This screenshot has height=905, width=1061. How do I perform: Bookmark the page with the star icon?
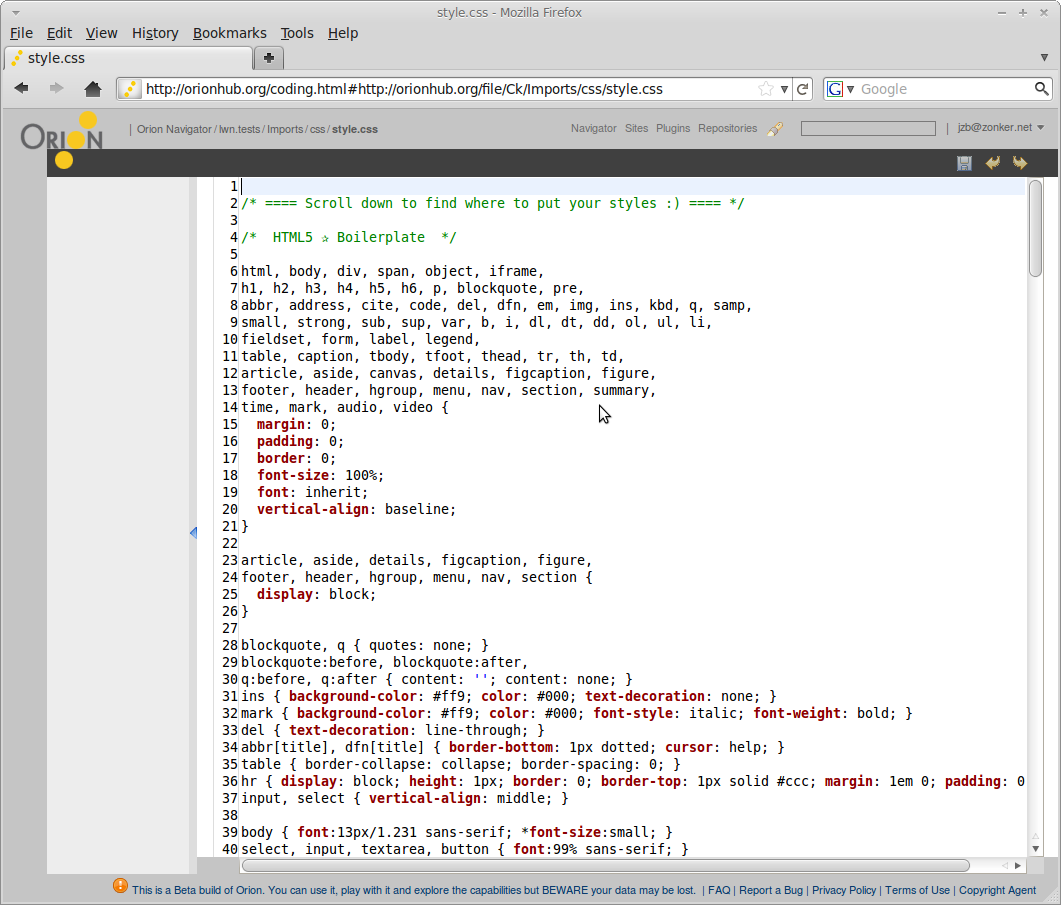coord(766,89)
